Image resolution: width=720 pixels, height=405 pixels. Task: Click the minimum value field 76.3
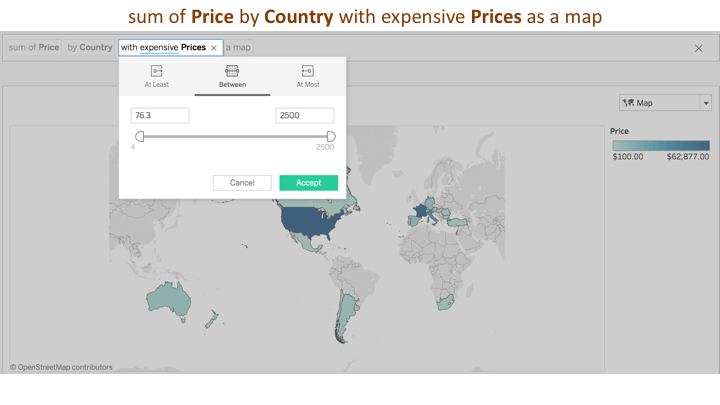click(160, 116)
